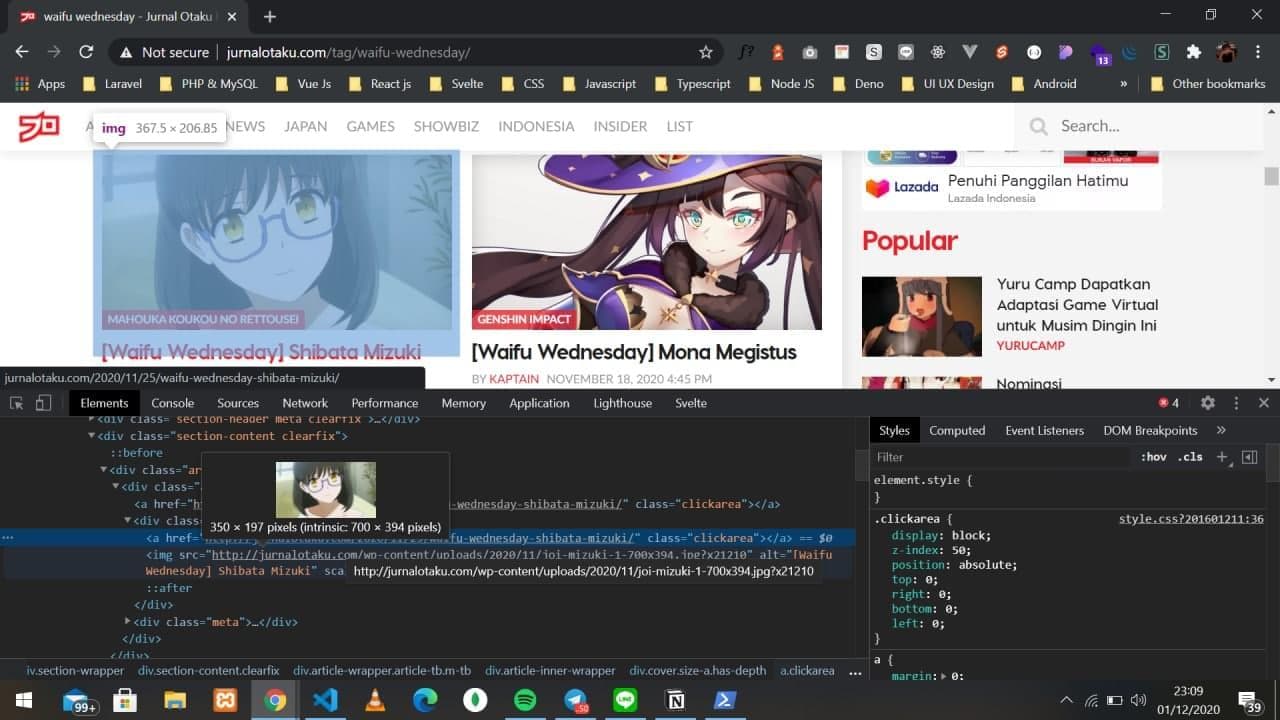The width and height of the screenshot is (1280, 720).
Task: Open the style.css source link
Action: tap(1191, 519)
